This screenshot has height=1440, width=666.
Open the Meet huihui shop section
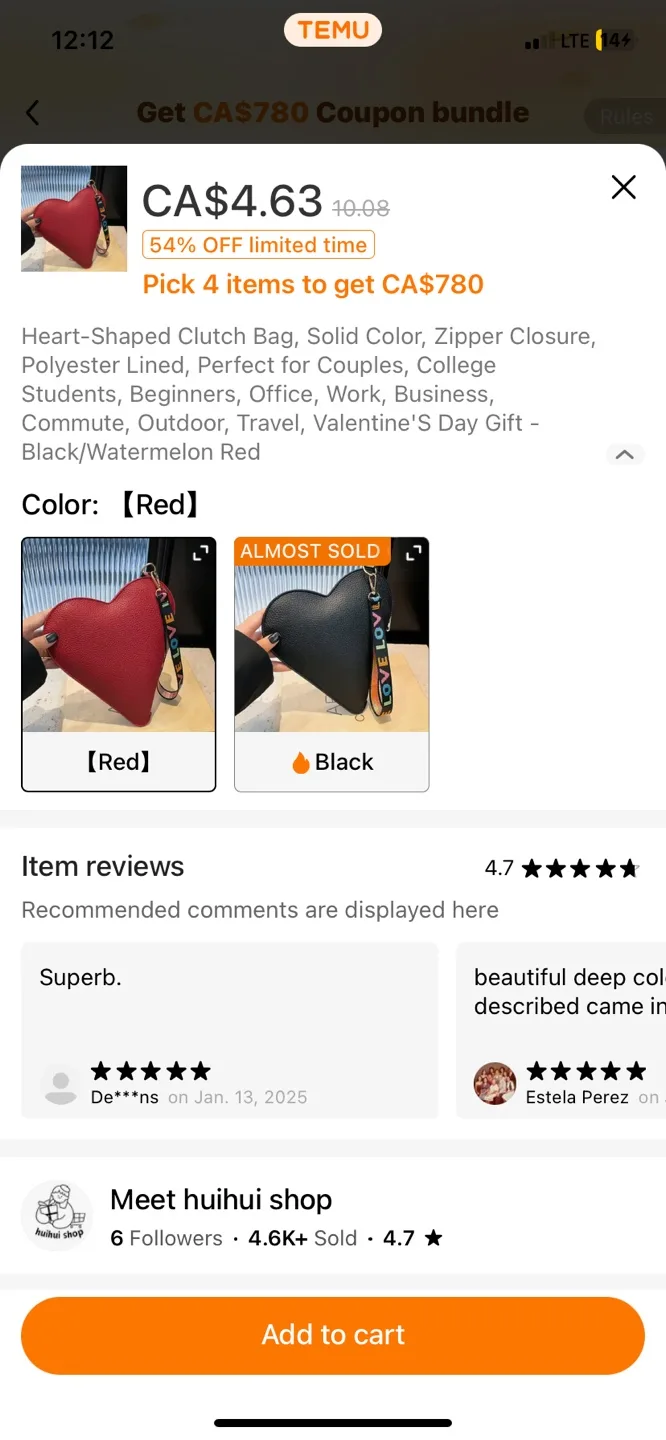pos(221,1199)
